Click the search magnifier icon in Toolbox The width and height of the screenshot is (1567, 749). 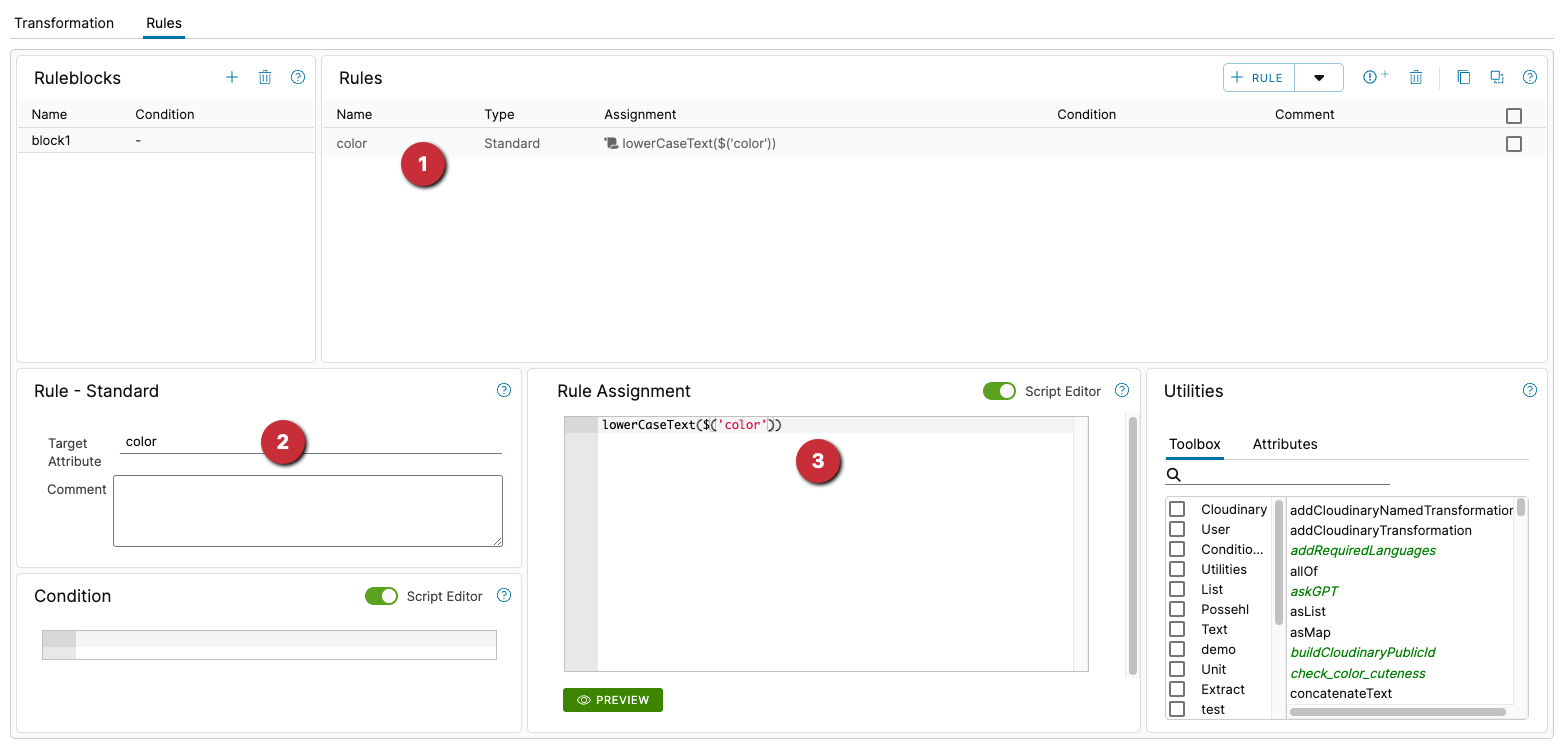click(x=1174, y=475)
